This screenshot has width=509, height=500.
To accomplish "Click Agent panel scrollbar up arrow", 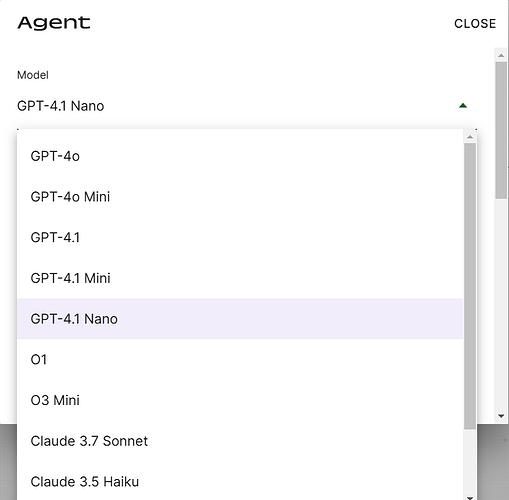I will [501, 56].
